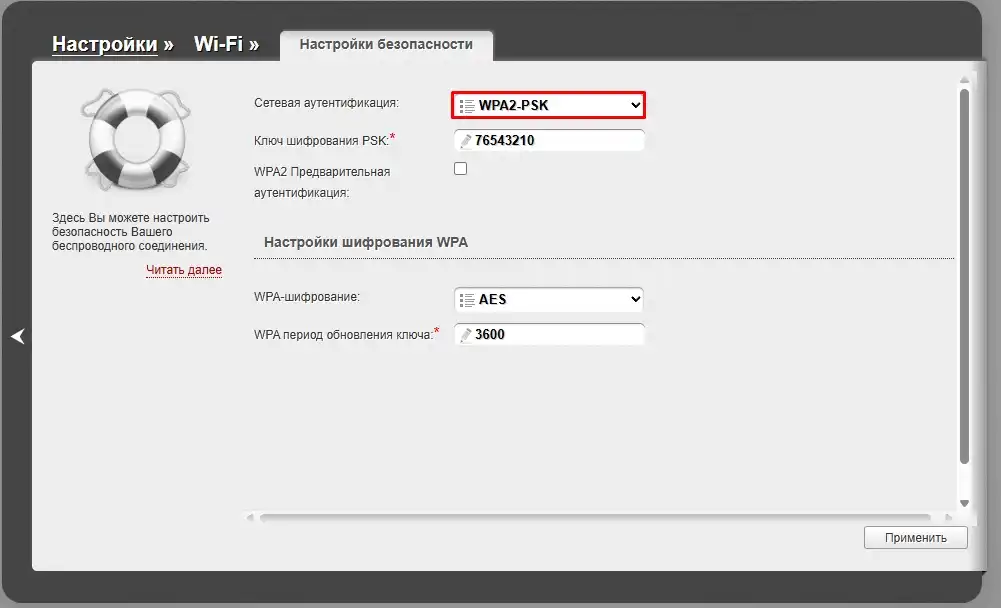Click the scrollbar down arrow
This screenshot has height=608, width=1001.
[x=963, y=503]
